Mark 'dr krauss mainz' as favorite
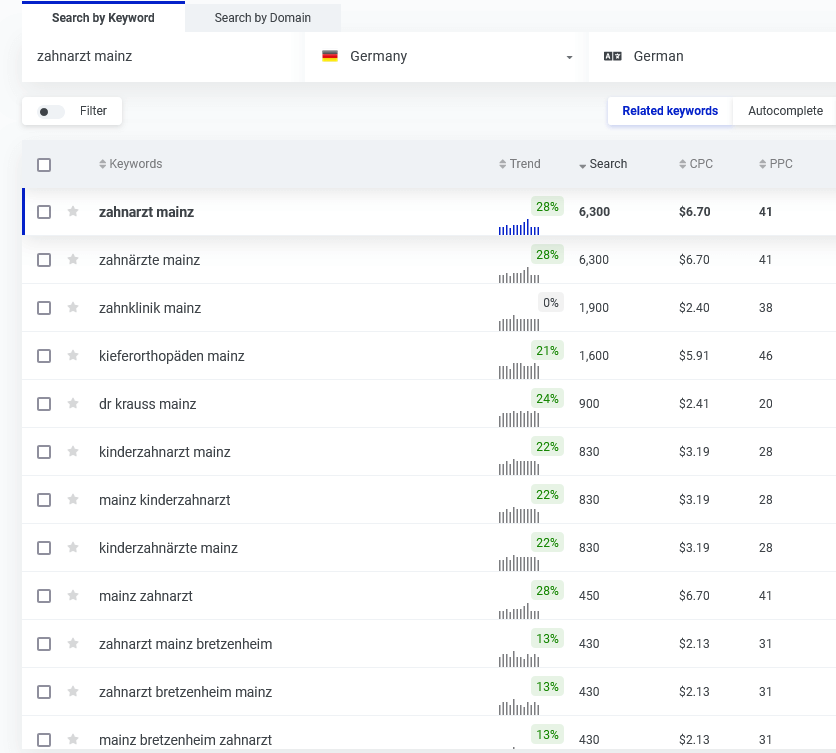This screenshot has width=836, height=753. pos(73,404)
